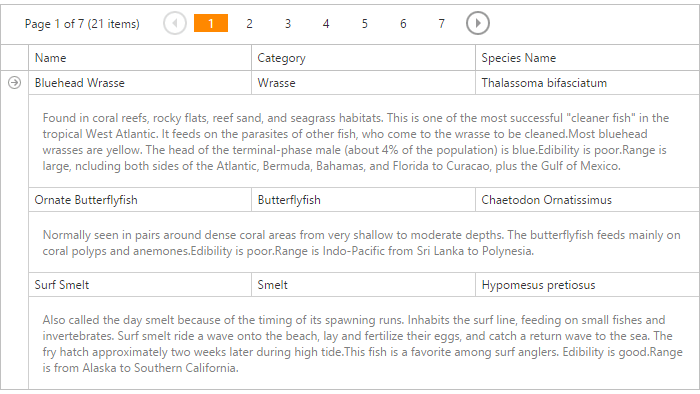This screenshot has height=394, width=700.
Task: Click the row indicator arrow beside Bluehead Wrasse
Action: (14, 83)
